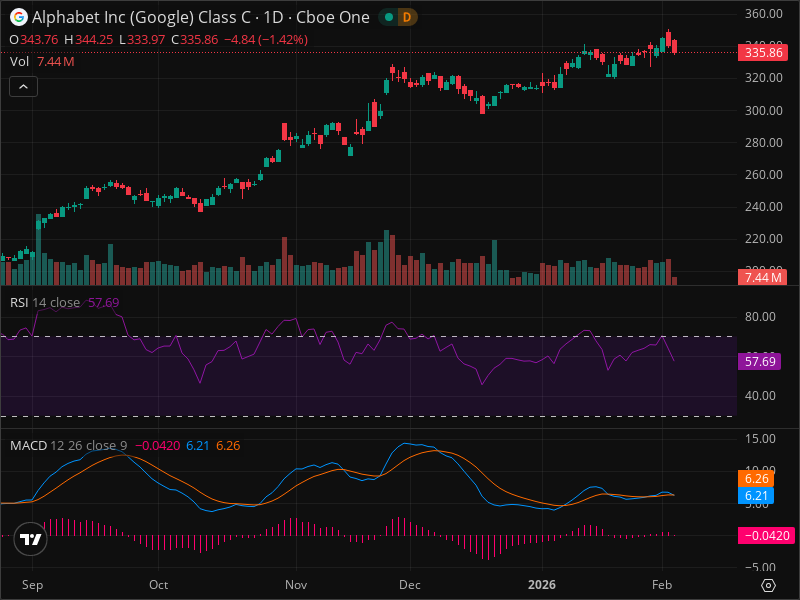This screenshot has width=800, height=600.
Task: Click the red 335.86 last price label
Action: [763, 53]
